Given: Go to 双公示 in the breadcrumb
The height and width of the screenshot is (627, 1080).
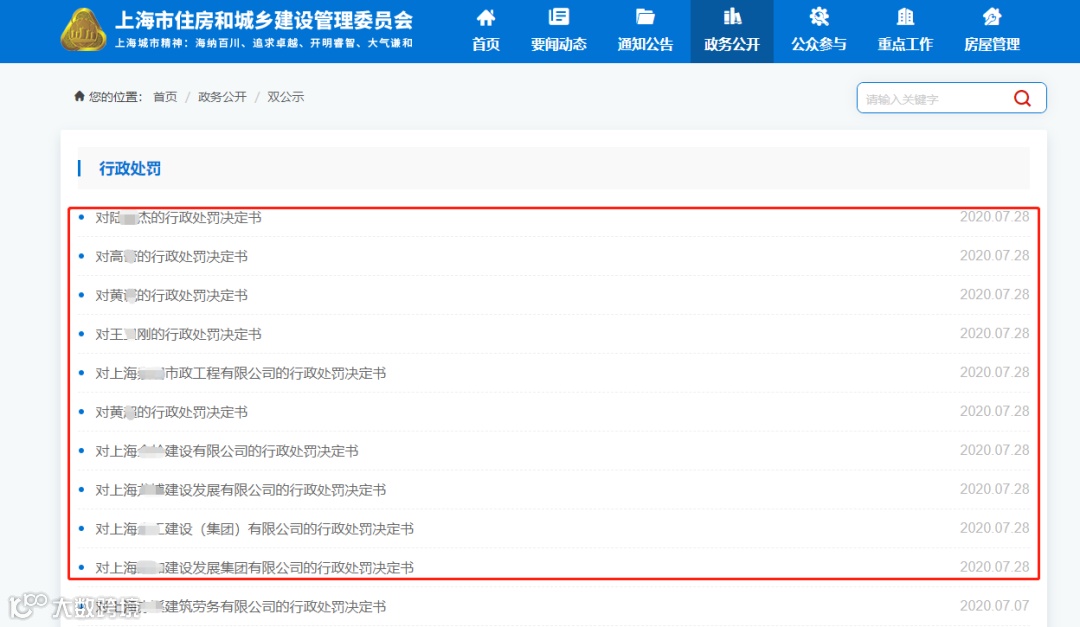Looking at the screenshot, I should pyautogui.click(x=285, y=97).
